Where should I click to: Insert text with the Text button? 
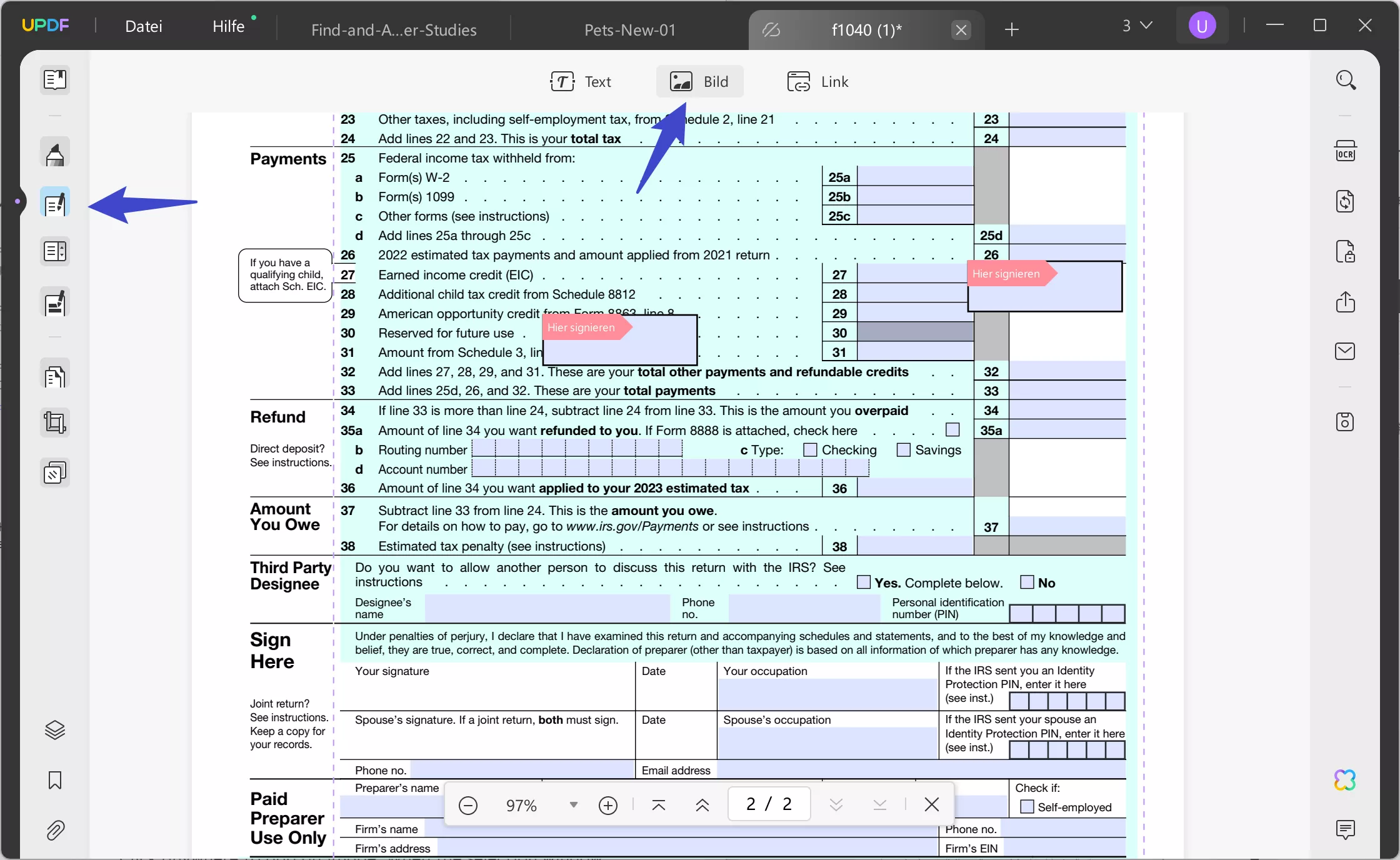click(x=581, y=81)
